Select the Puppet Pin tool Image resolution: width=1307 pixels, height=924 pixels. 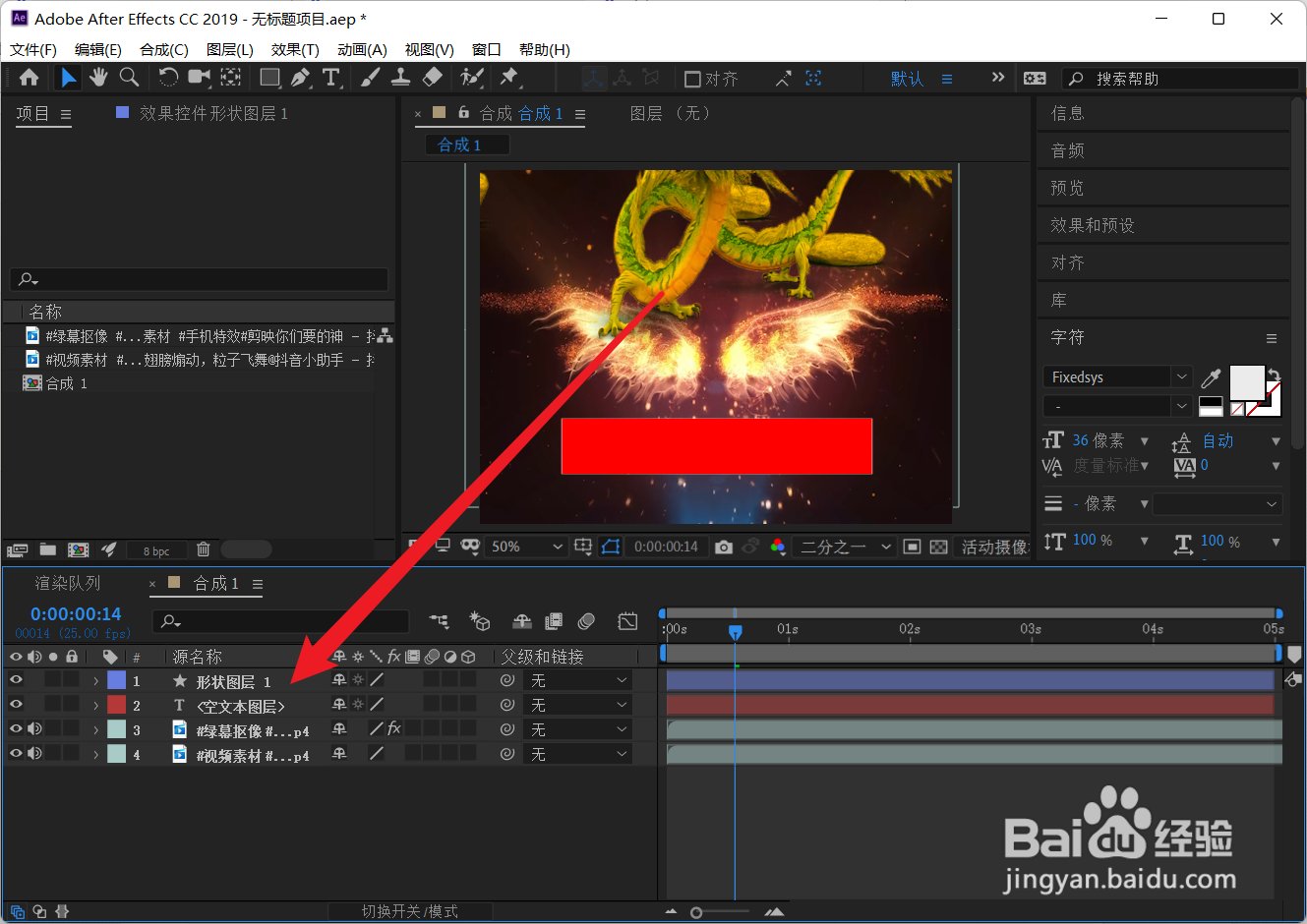click(509, 78)
